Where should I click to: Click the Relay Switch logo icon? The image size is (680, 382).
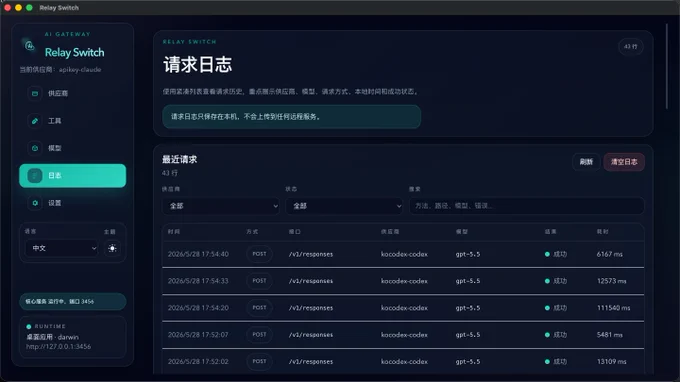tap(29, 45)
